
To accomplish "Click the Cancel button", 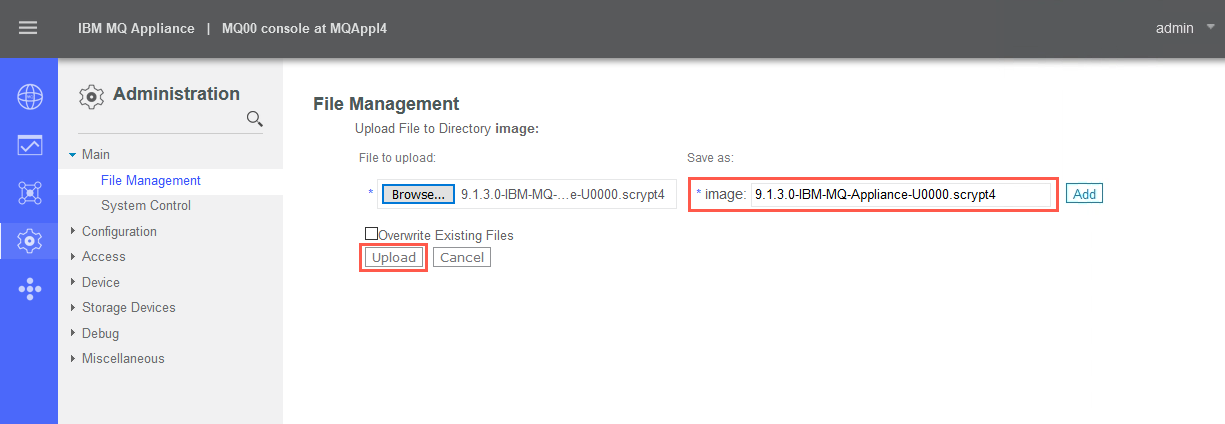I will point(462,258).
